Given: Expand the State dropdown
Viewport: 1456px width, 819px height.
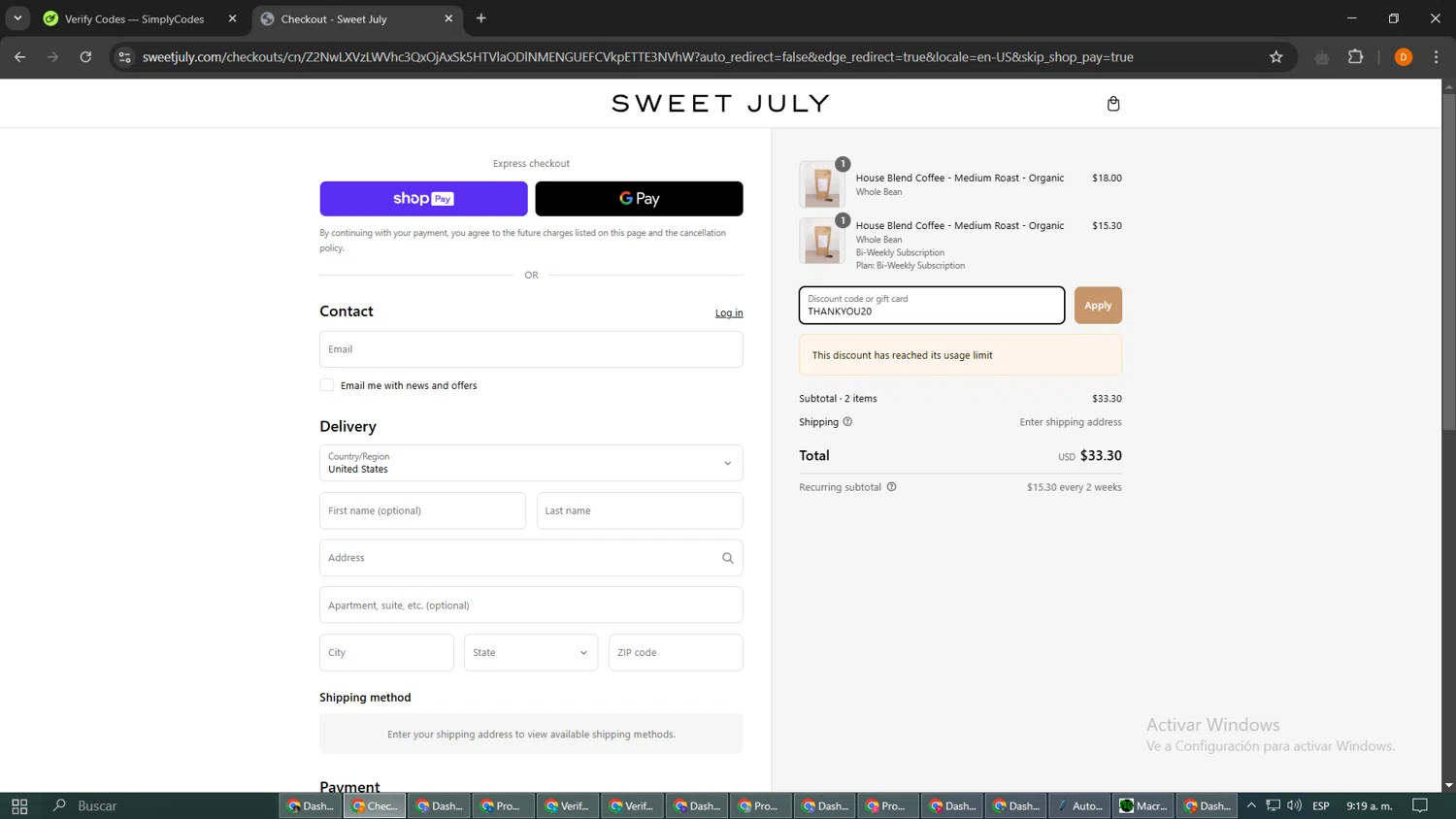Looking at the screenshot, I should tap(531, 652).
